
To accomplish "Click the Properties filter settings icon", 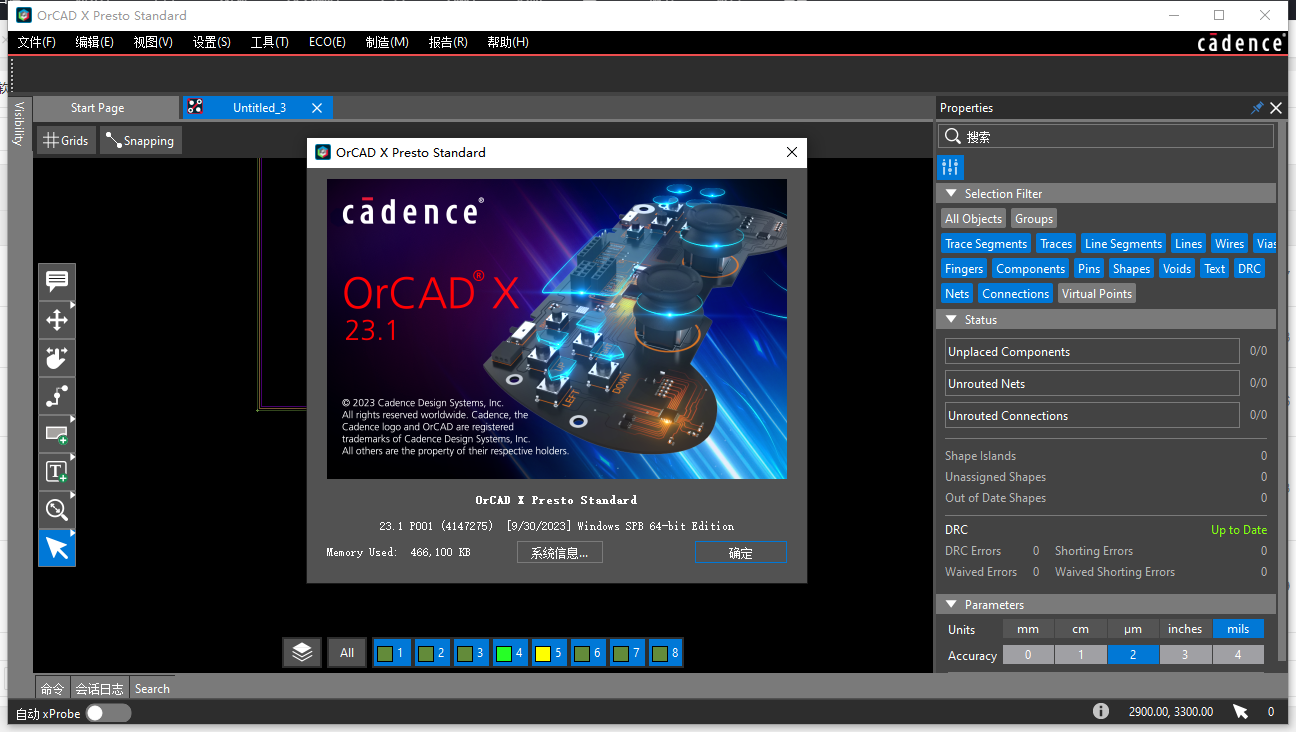I will [x=950, y=167].
